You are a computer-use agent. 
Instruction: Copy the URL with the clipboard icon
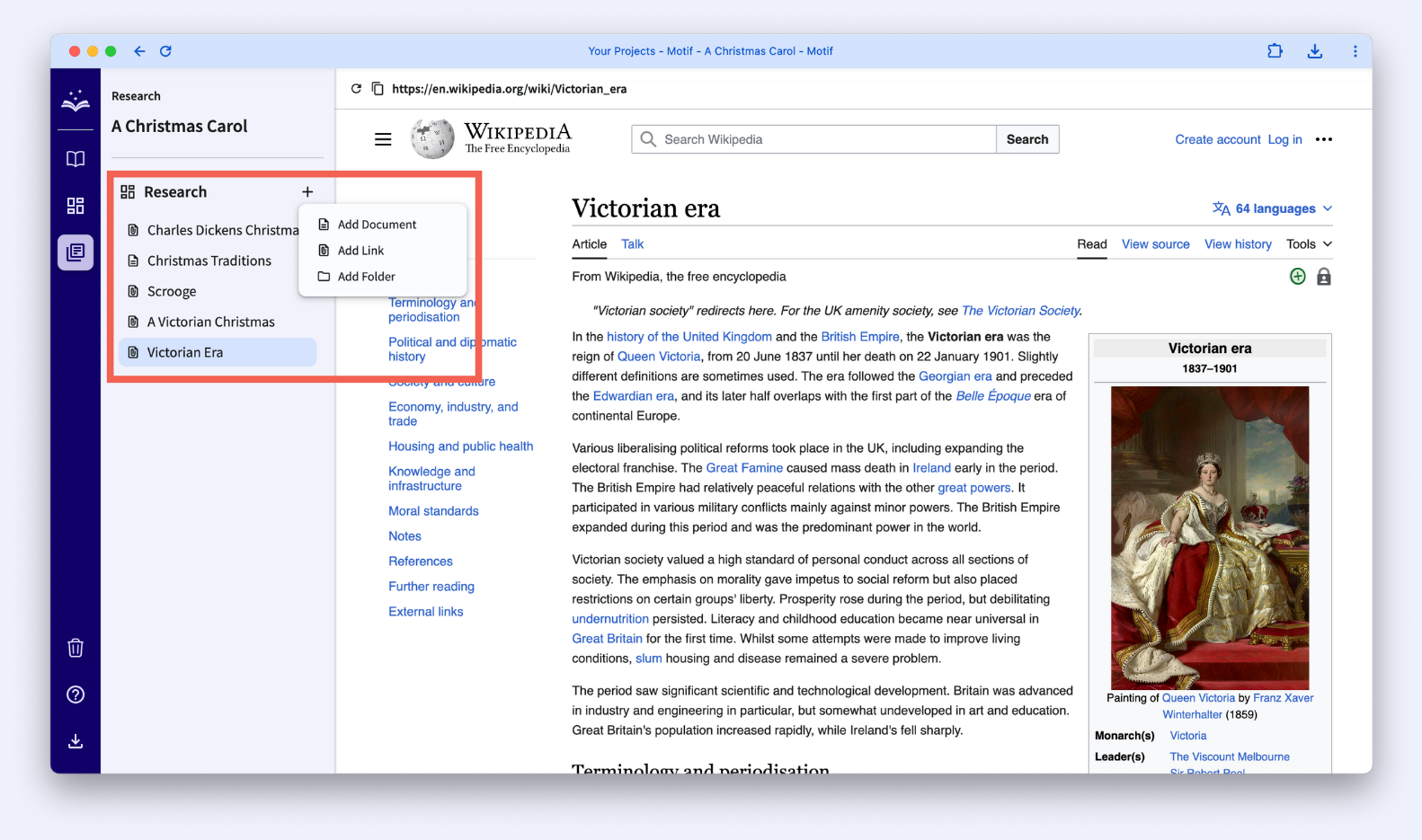[378, 89]
